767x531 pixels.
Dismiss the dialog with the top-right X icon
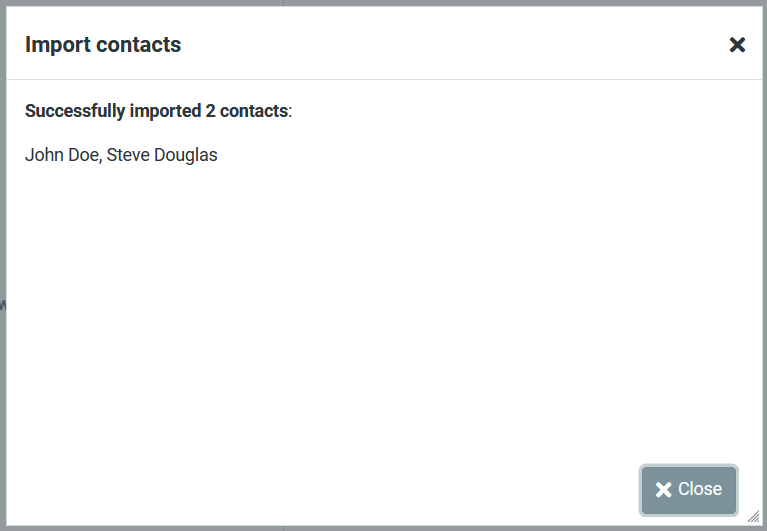pos(737,44)
